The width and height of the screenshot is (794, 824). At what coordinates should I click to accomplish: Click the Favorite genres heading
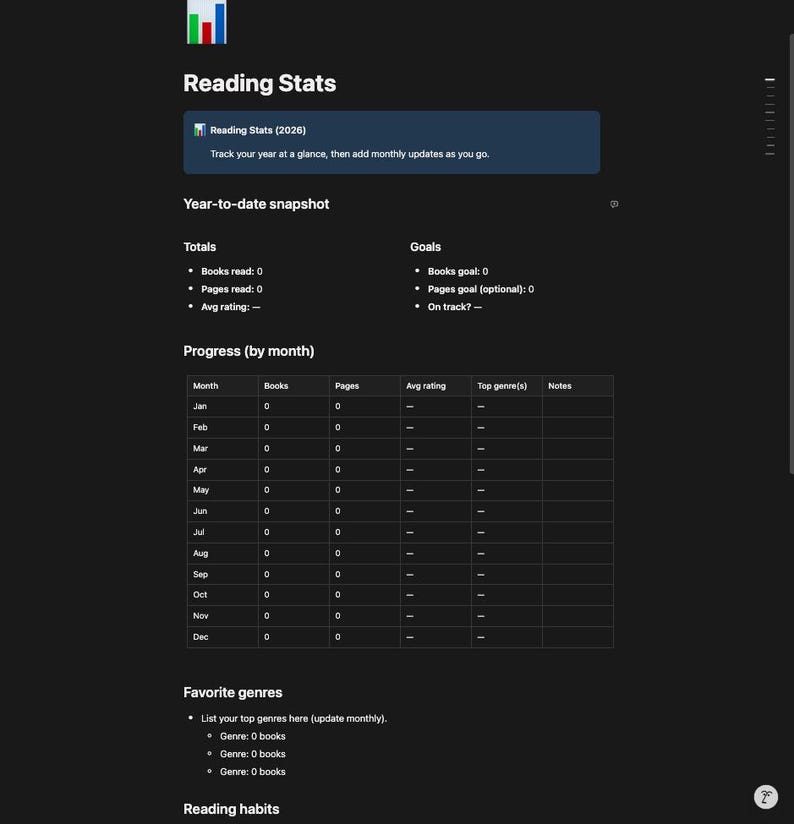click(x=233, y=693)
